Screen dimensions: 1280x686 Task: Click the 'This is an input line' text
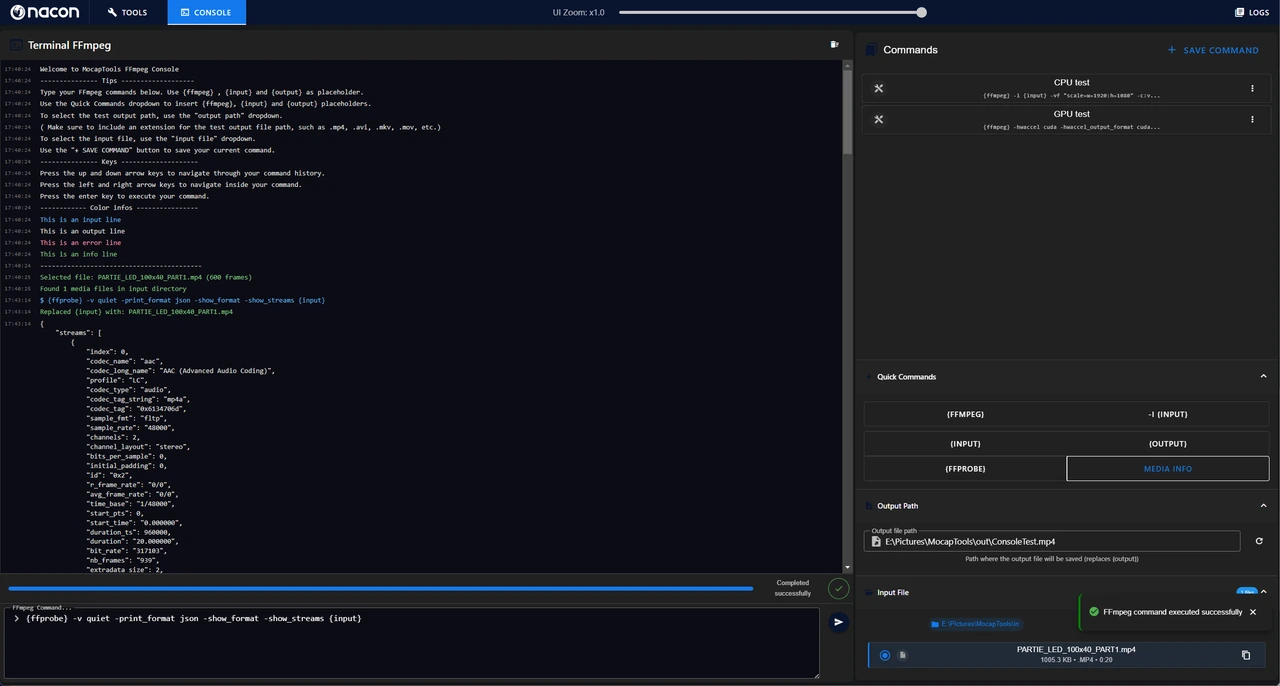[80, 220]
